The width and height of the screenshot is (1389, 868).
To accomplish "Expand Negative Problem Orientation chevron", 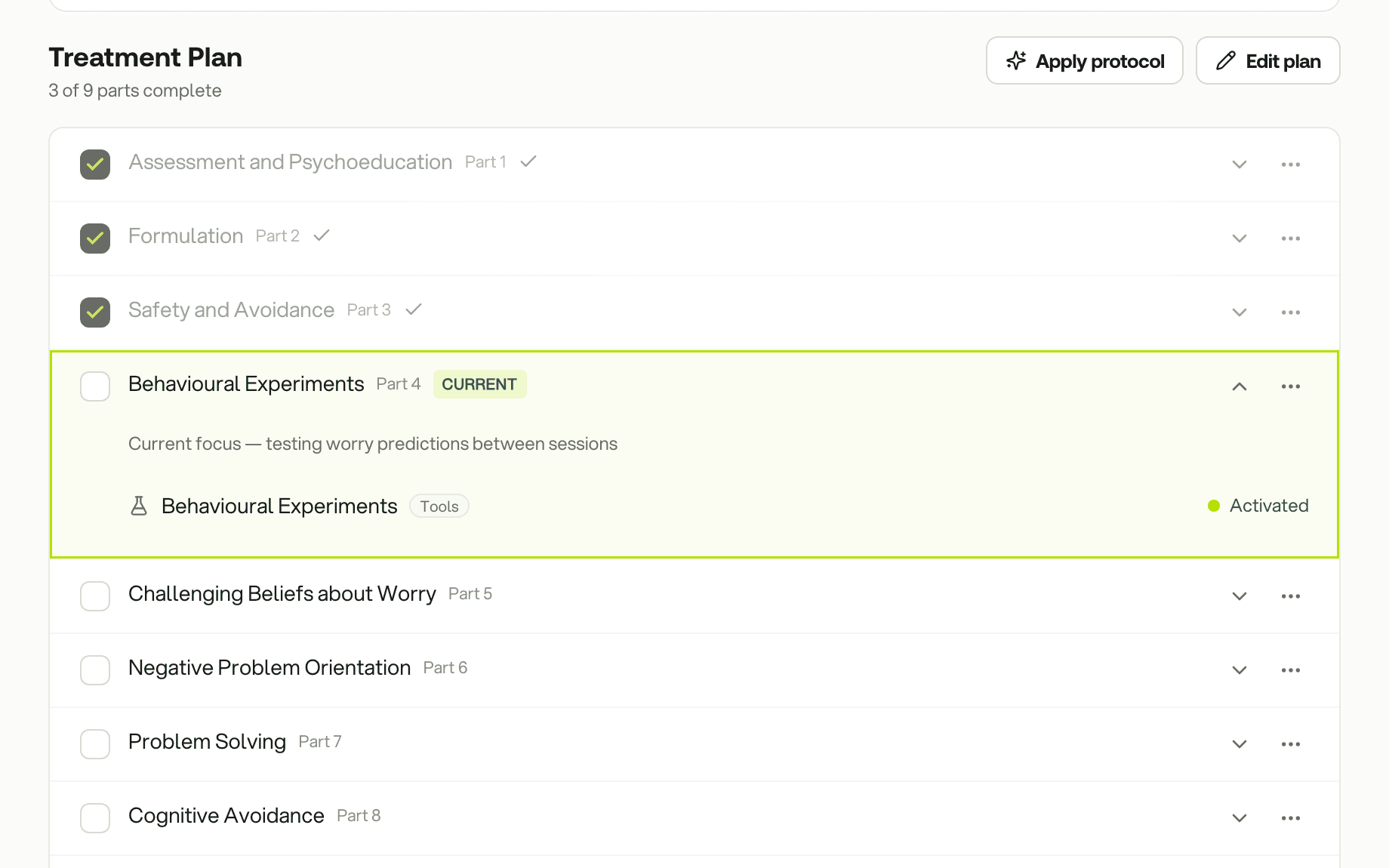I will tap(1240, 670).
